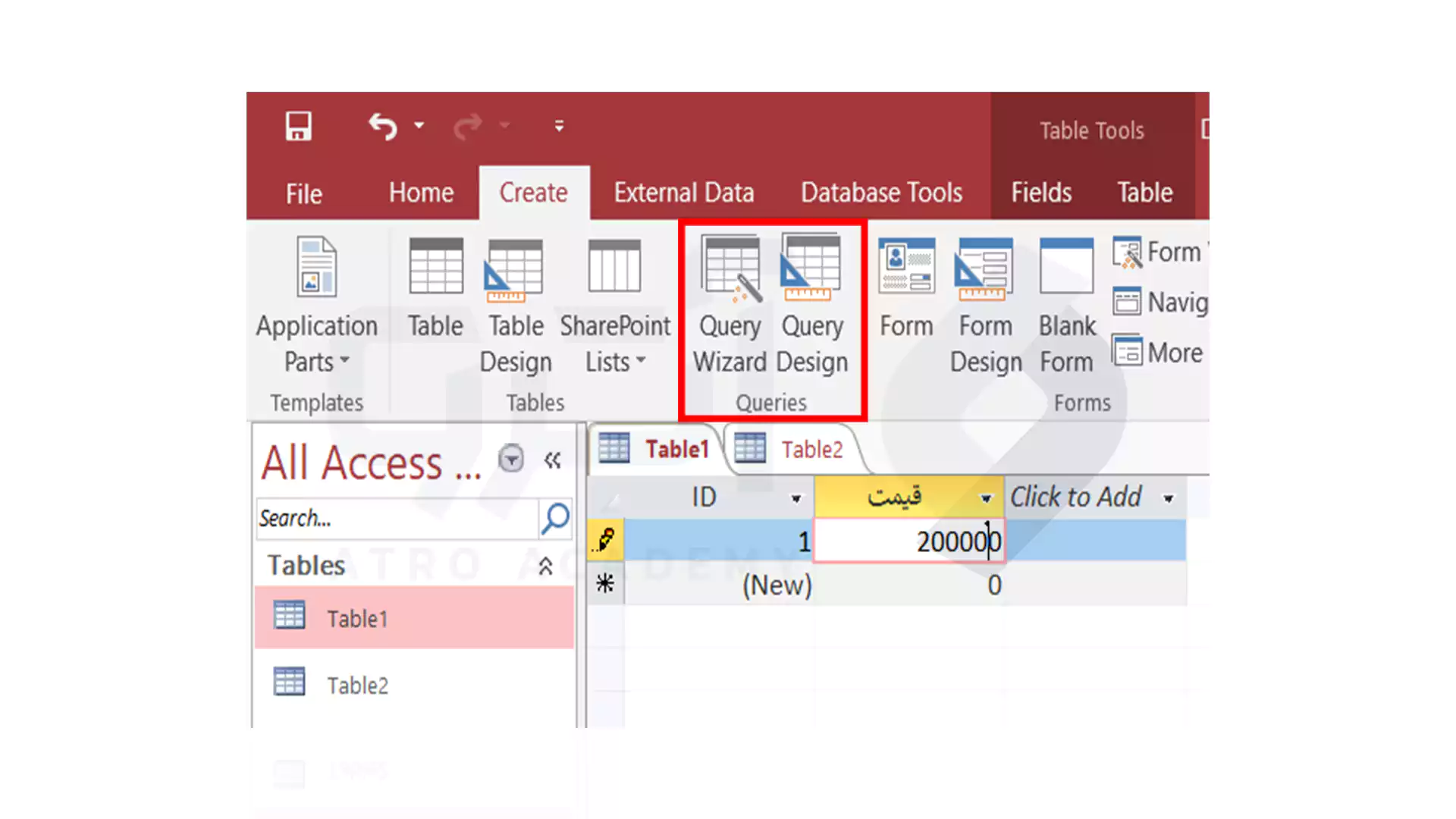Open the قیمت column filter dropdown
This screenshot has height=819, width=1456.
(986, 498)
